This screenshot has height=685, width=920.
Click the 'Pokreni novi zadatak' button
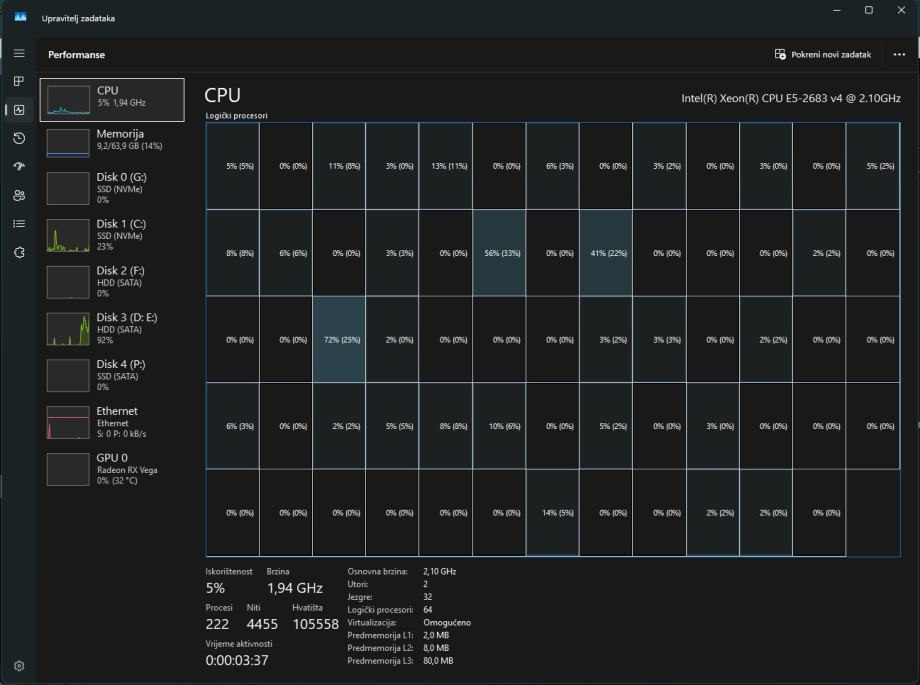click(823, 55)
